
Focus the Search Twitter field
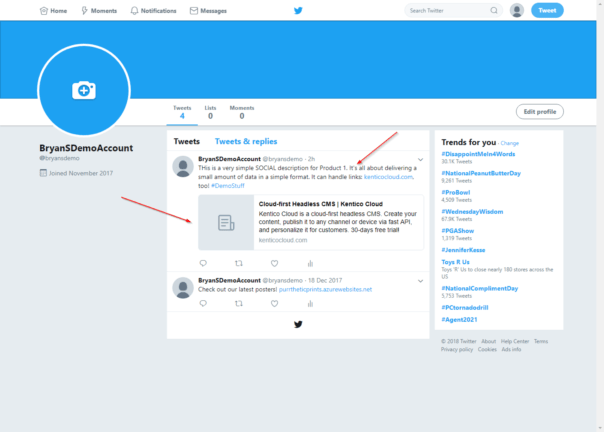(453, 10)
